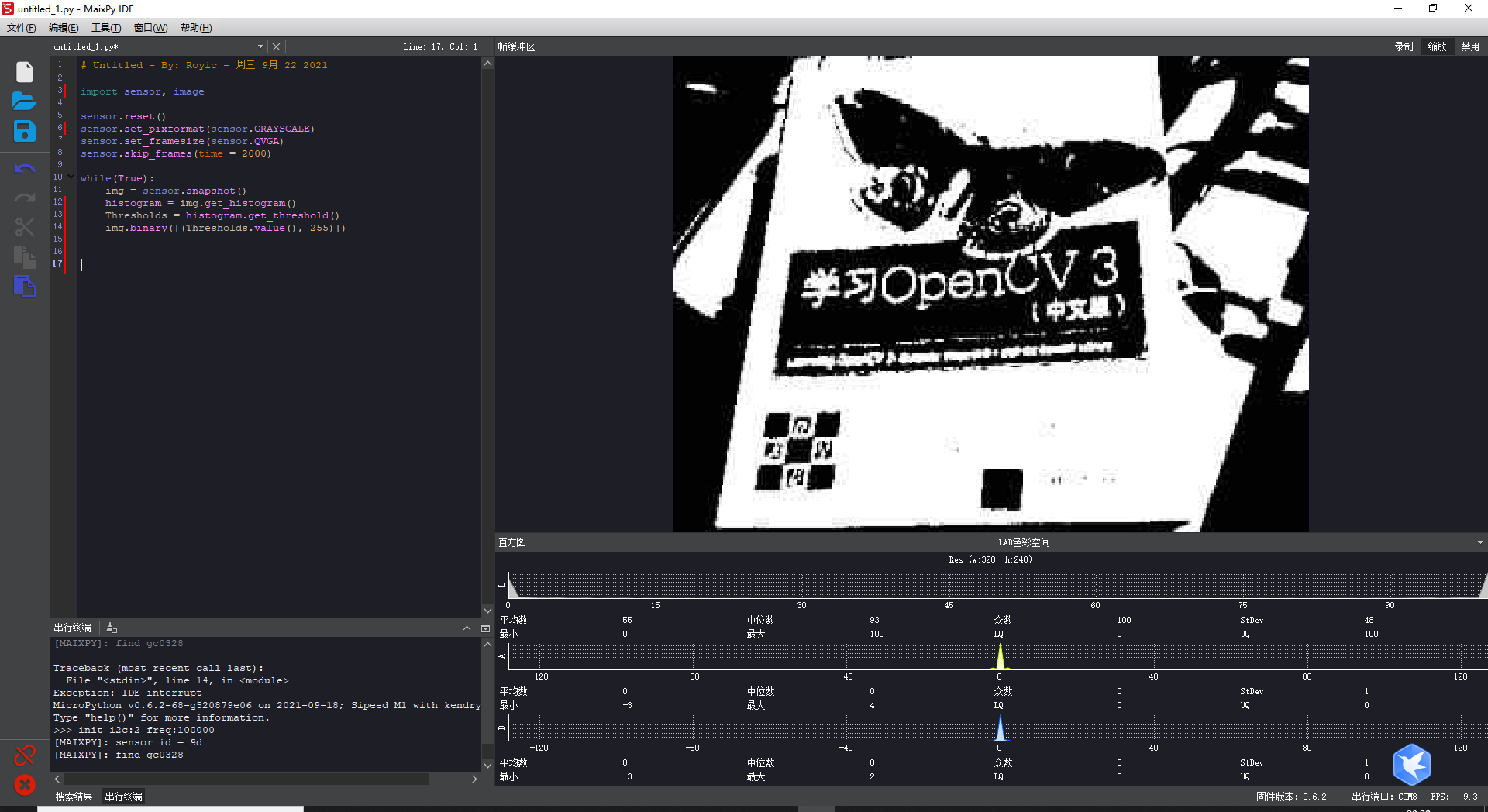Image resolution: width=1488 pixels, height=812 pixels.
Task: Click the 'import sensor, image' code line
Action: pyautogui.click(x=143, y=91)
